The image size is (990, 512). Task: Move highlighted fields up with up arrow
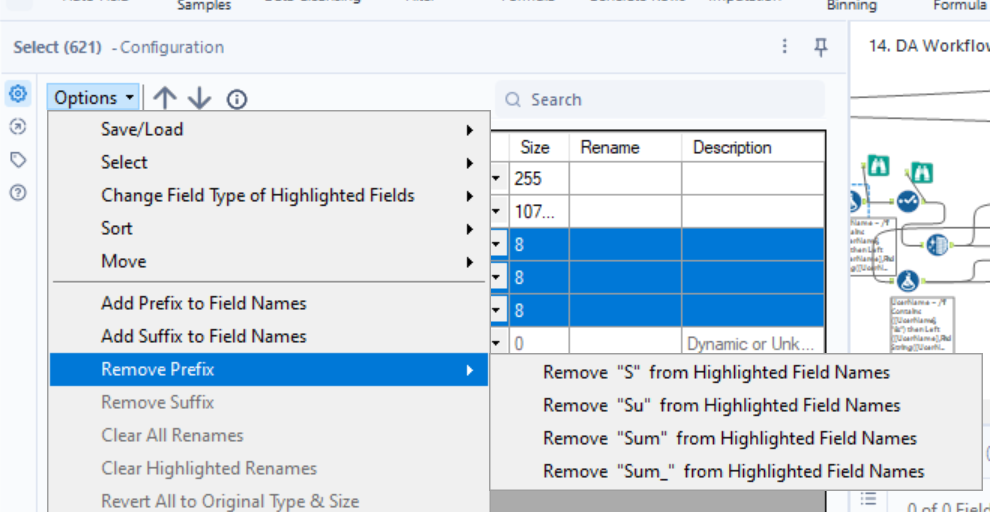pos(165,98)
